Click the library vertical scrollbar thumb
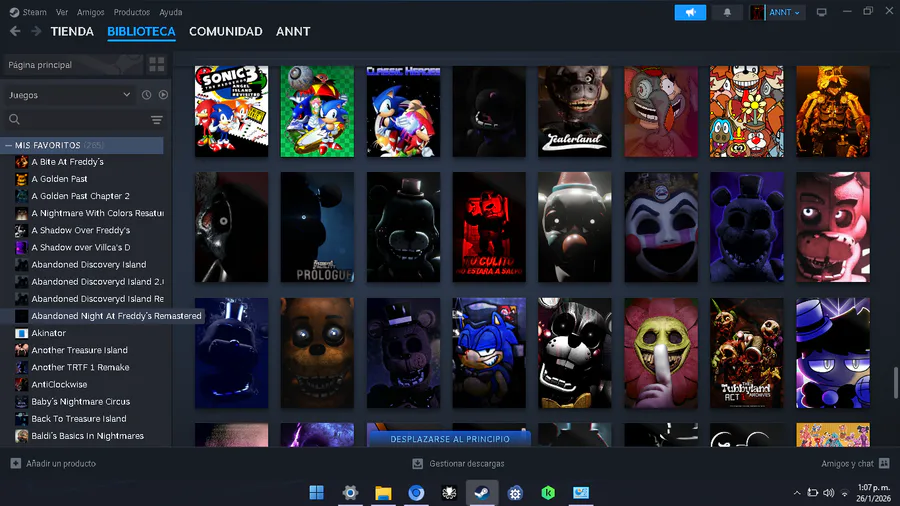 point(895,383)
